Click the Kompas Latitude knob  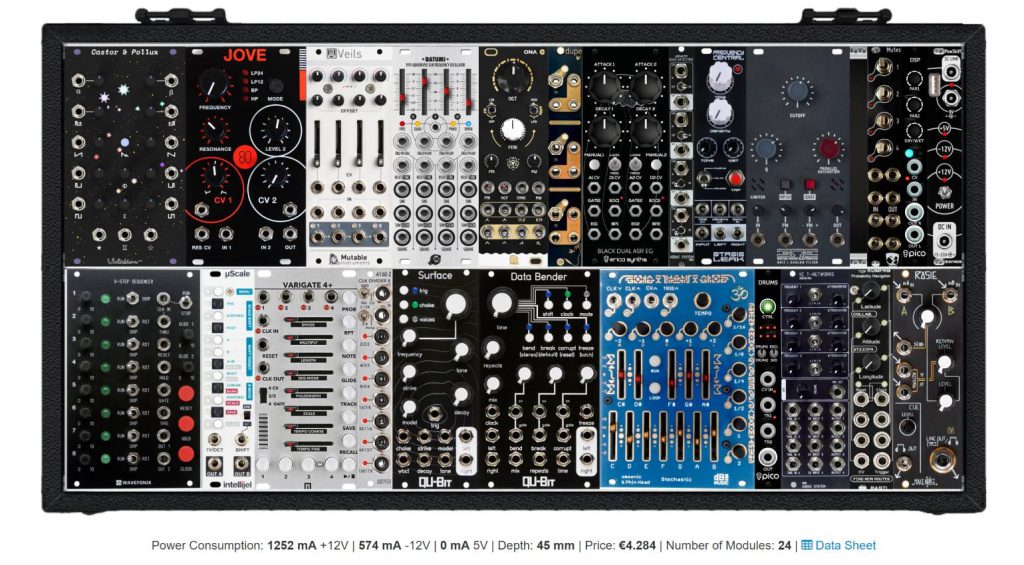871,292
